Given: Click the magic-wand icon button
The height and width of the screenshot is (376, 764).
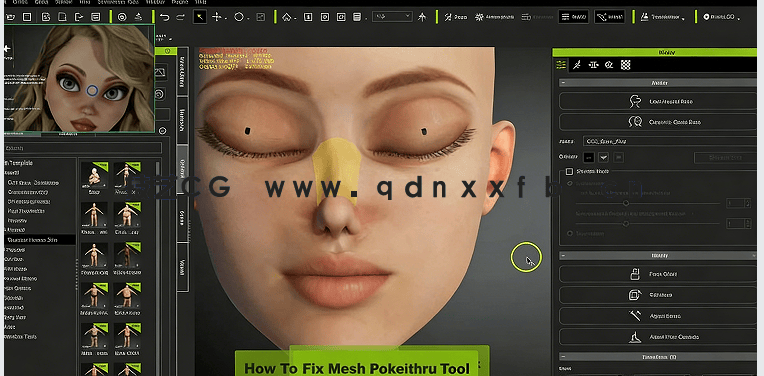Looking at the screenshot, I should click(658, 316).
